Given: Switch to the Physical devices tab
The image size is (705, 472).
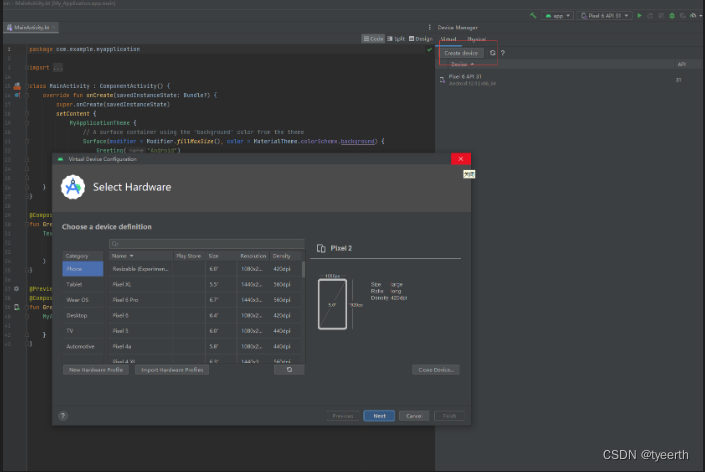Looking at the screenshot, I should click(477, 40).
